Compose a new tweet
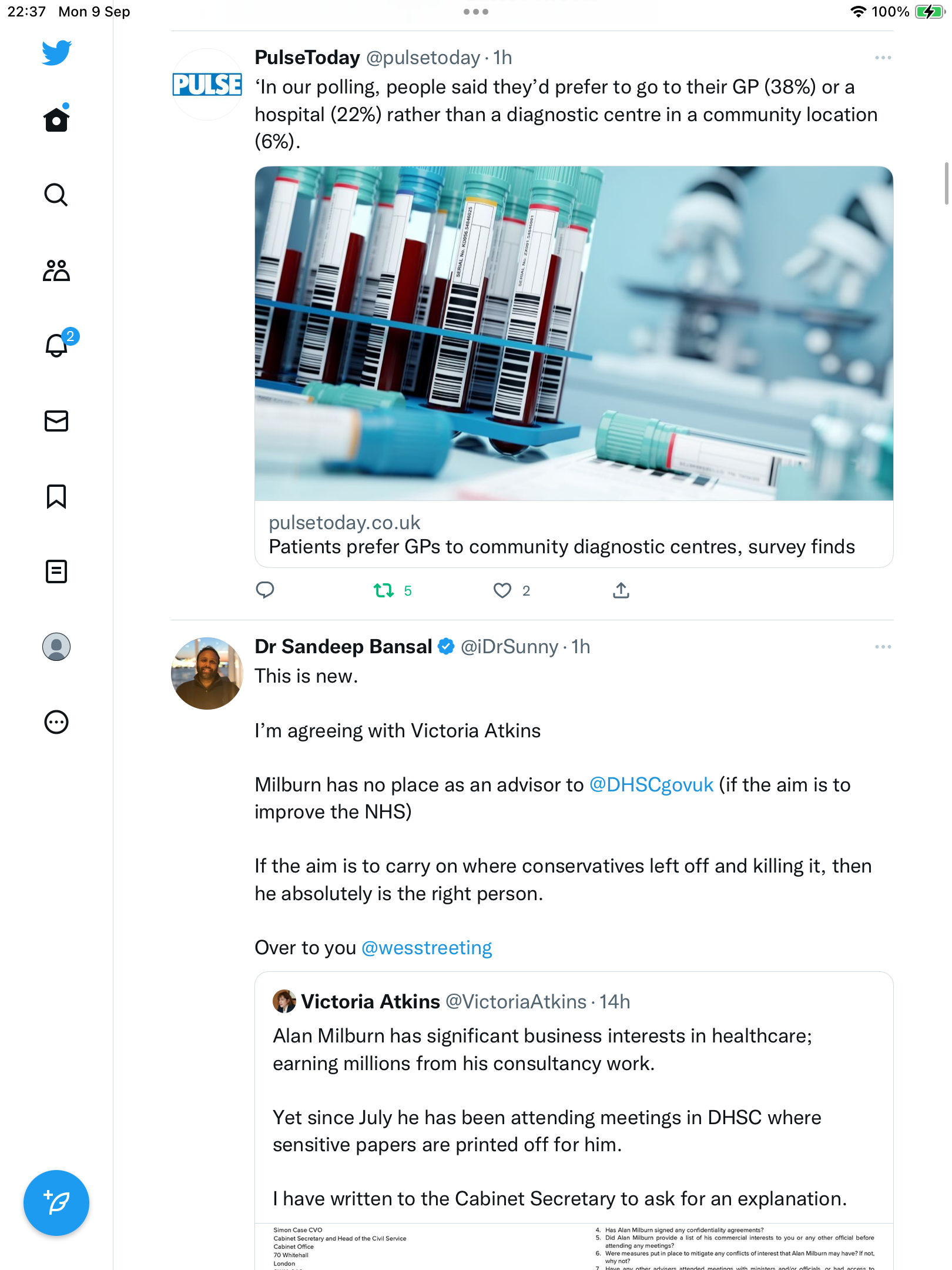The height and width of the screenshot is (1270, 952). tap(56, 1202)
